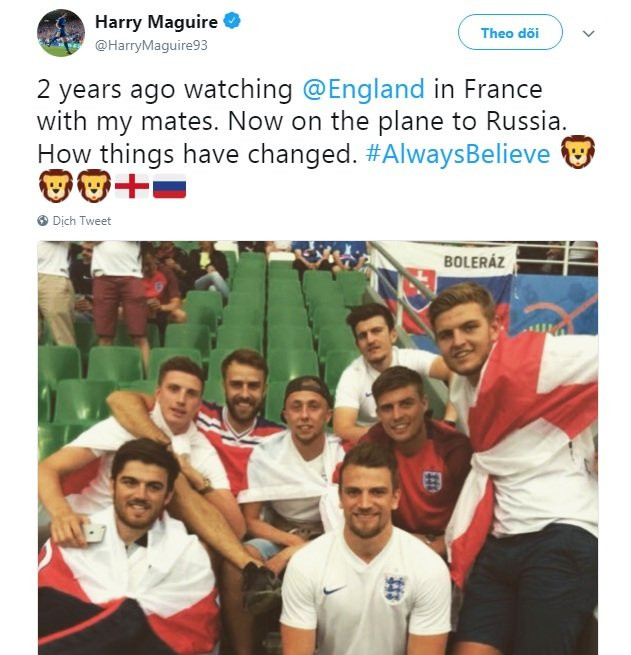Expand the tweet options chevron

coord(588,33)
